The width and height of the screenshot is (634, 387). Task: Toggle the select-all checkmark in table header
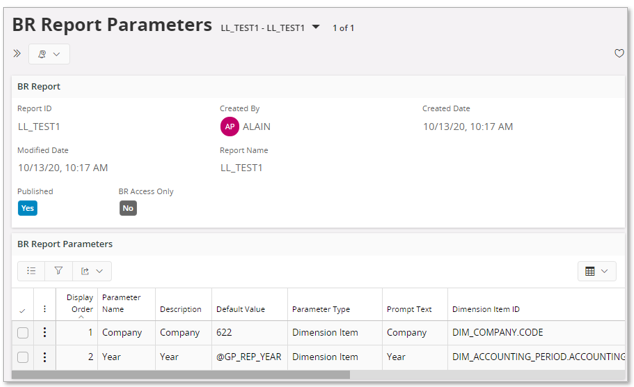[23, 311]
